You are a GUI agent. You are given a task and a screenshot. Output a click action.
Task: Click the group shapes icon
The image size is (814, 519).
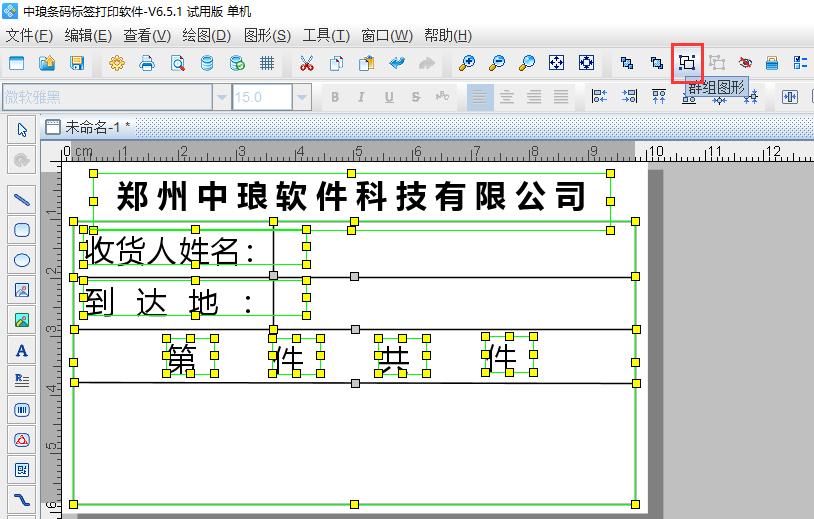tap(687, 63)
